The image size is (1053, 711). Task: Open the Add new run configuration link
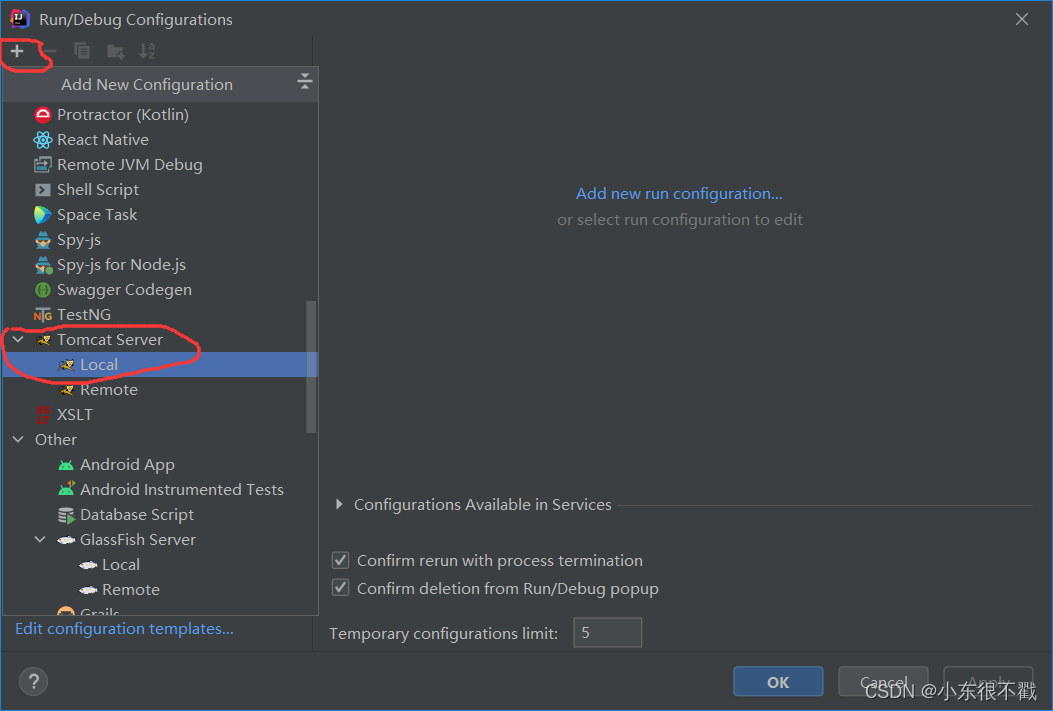pos(679,194)
